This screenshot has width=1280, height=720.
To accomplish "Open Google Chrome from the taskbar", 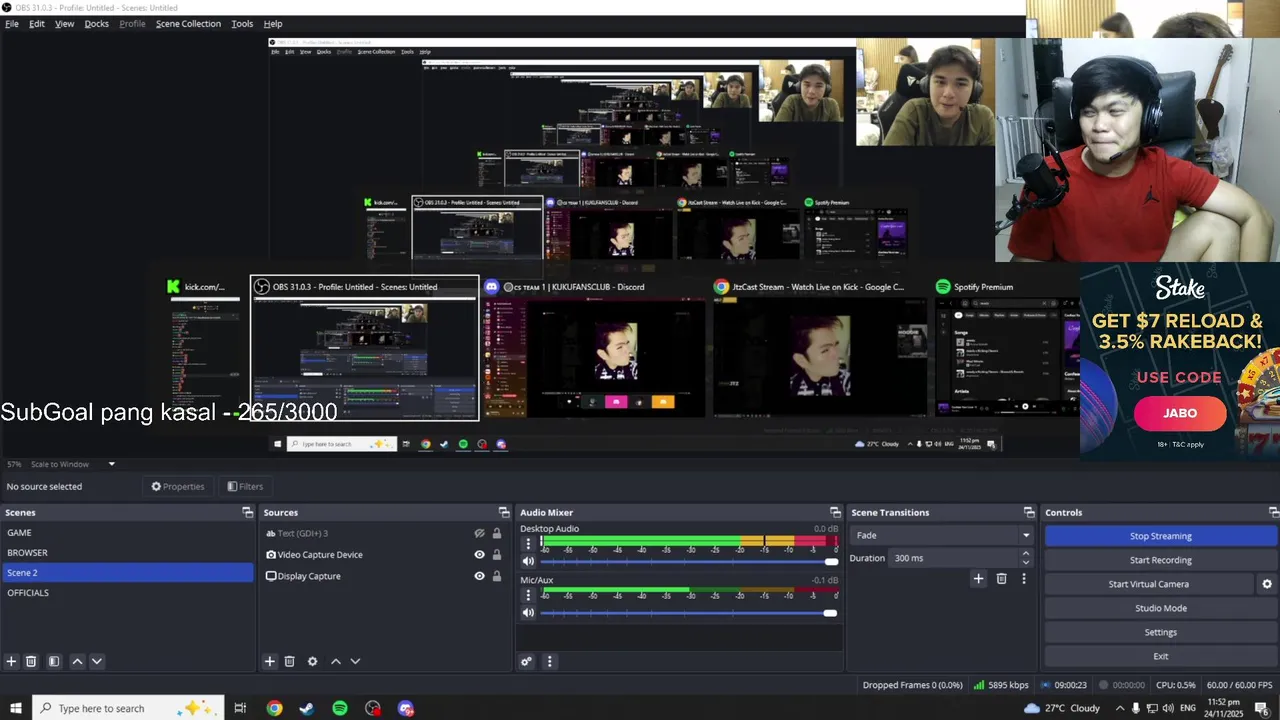I will click(274, 708).
